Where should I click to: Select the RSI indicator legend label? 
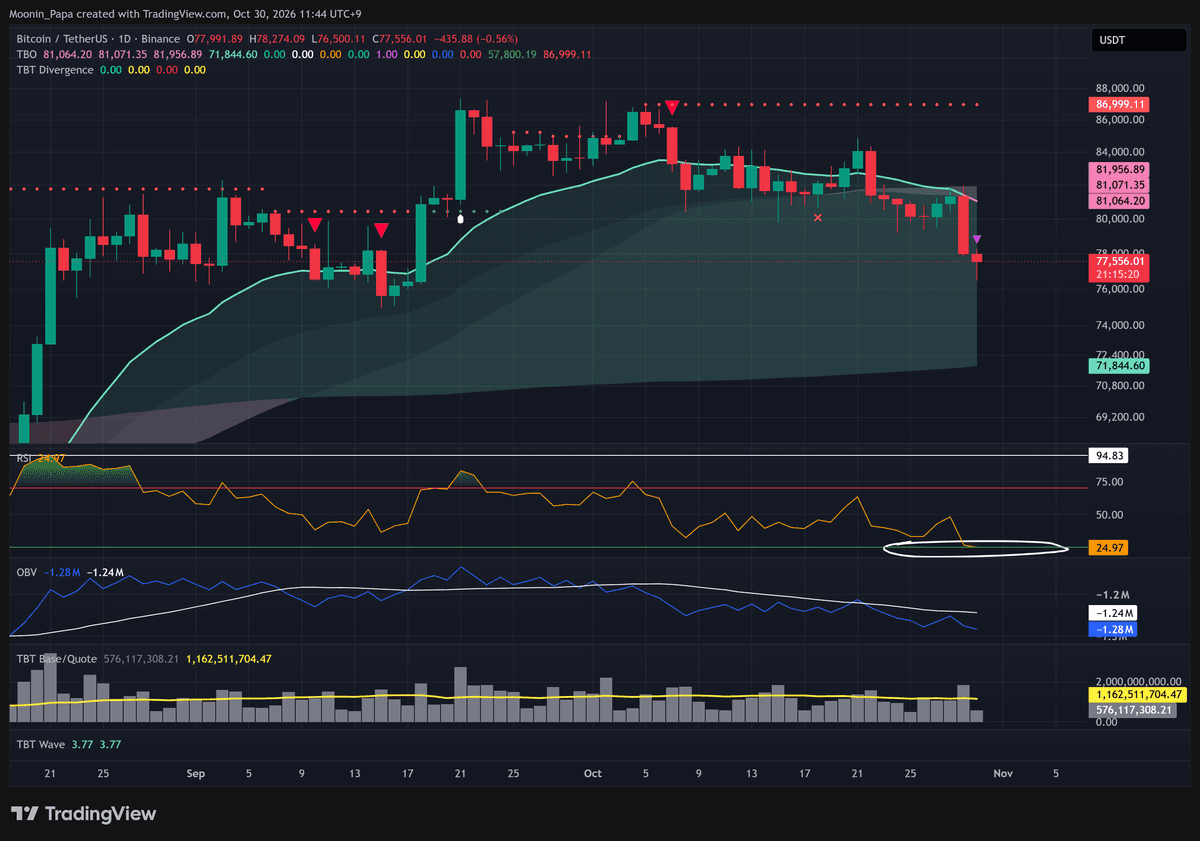[24, 458]
